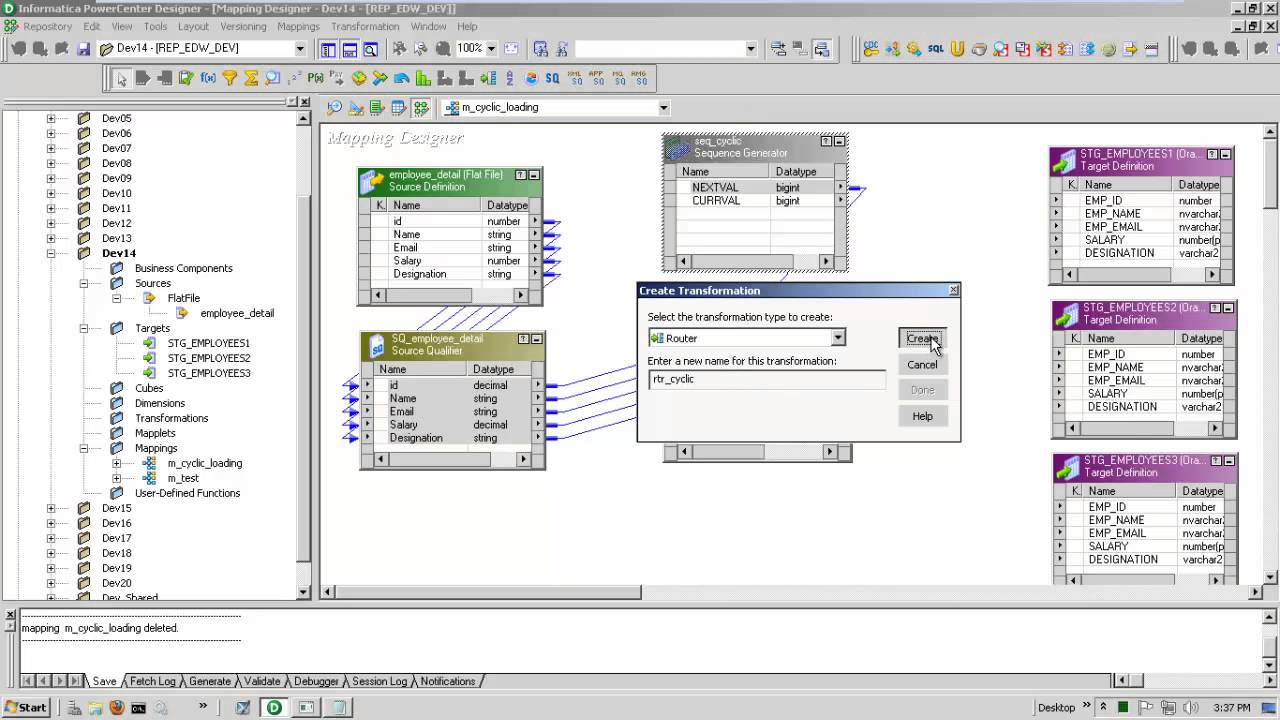Click the yellow U Union icon
The height and width of the screenshot is (720, 1280).
click(x=957, y=48)
